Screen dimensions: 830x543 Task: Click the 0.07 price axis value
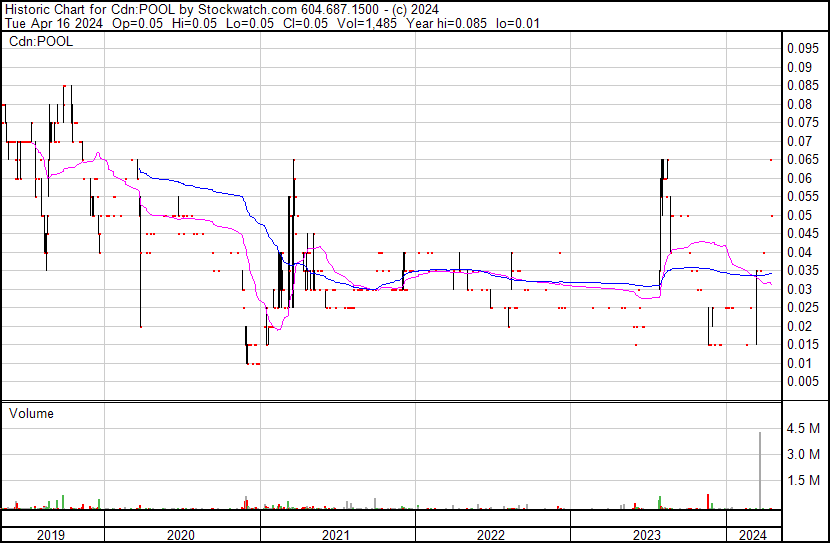[799, 141]
